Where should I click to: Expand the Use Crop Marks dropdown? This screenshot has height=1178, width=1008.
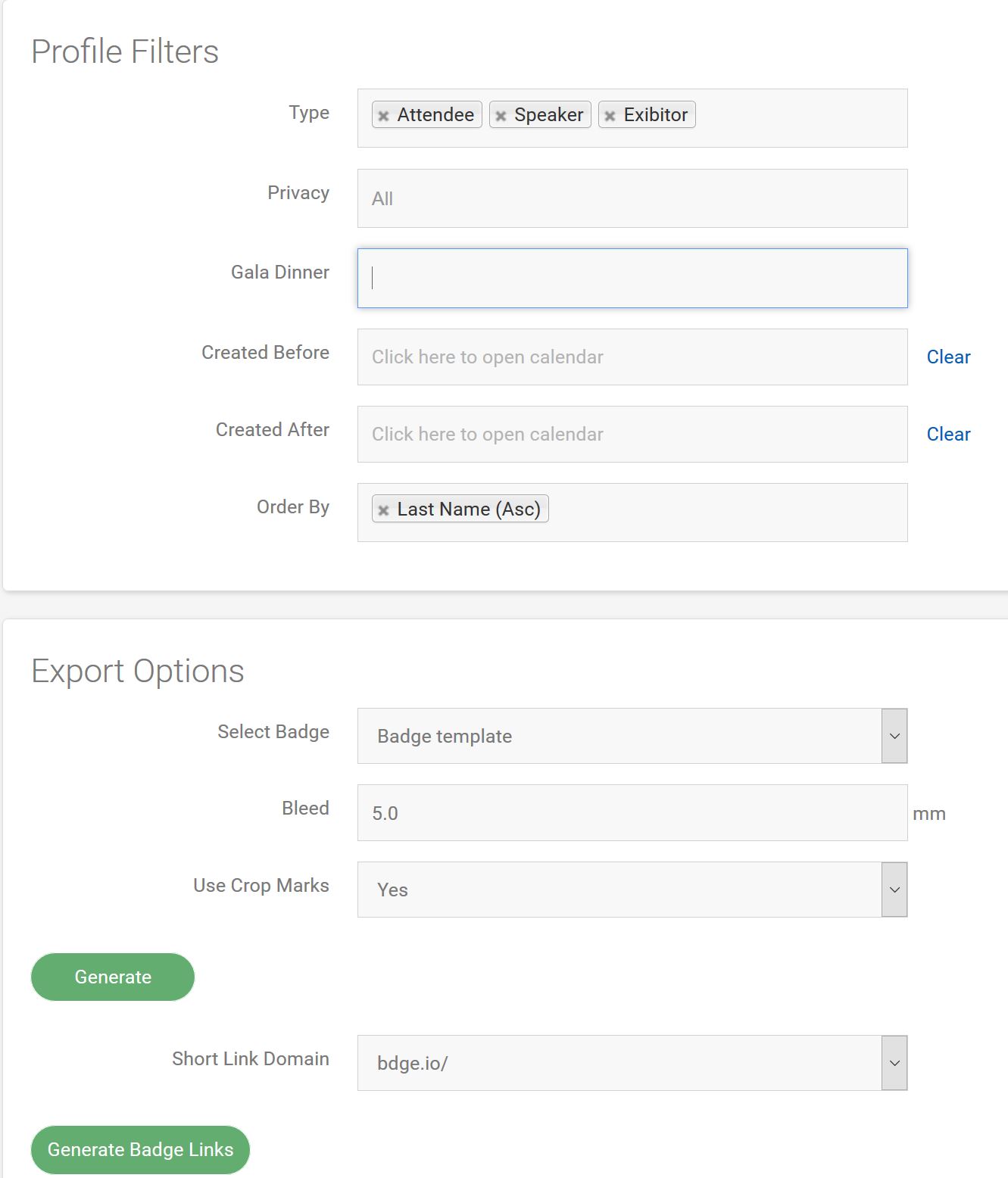894,890
